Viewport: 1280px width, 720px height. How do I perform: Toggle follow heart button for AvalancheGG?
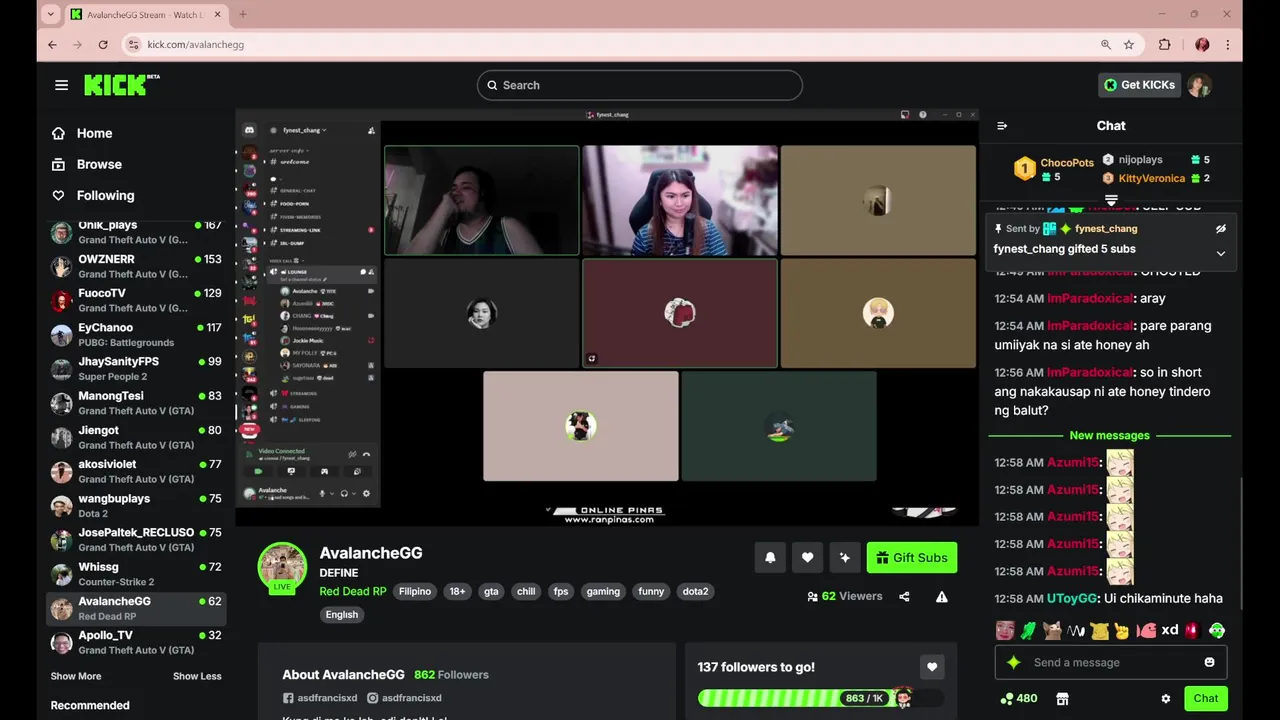807,558
